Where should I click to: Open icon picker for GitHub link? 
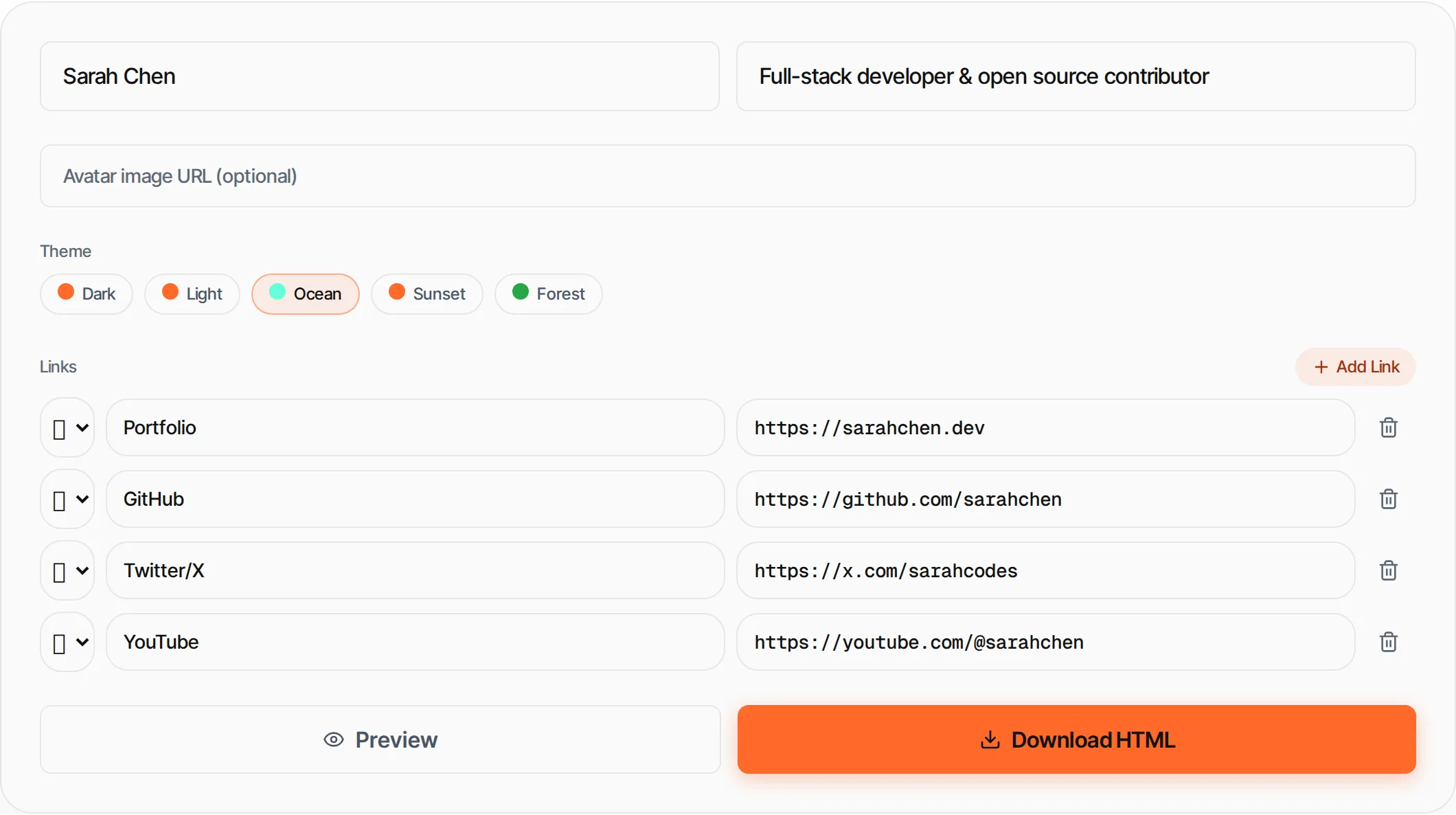[x=67, y=499]
